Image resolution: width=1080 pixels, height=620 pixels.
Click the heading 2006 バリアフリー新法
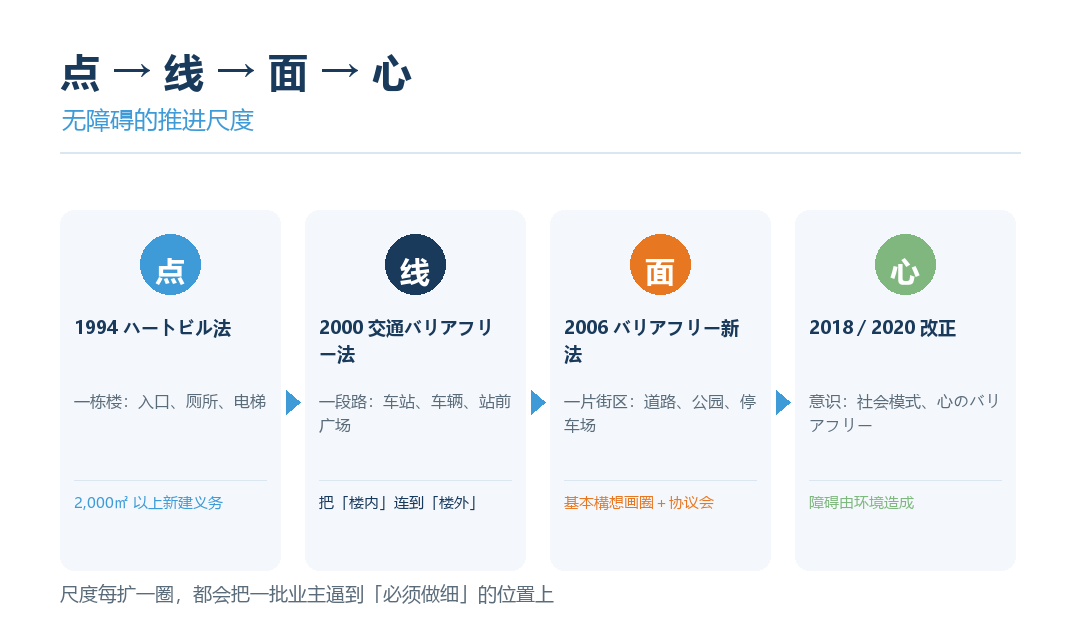click(652, 341)
